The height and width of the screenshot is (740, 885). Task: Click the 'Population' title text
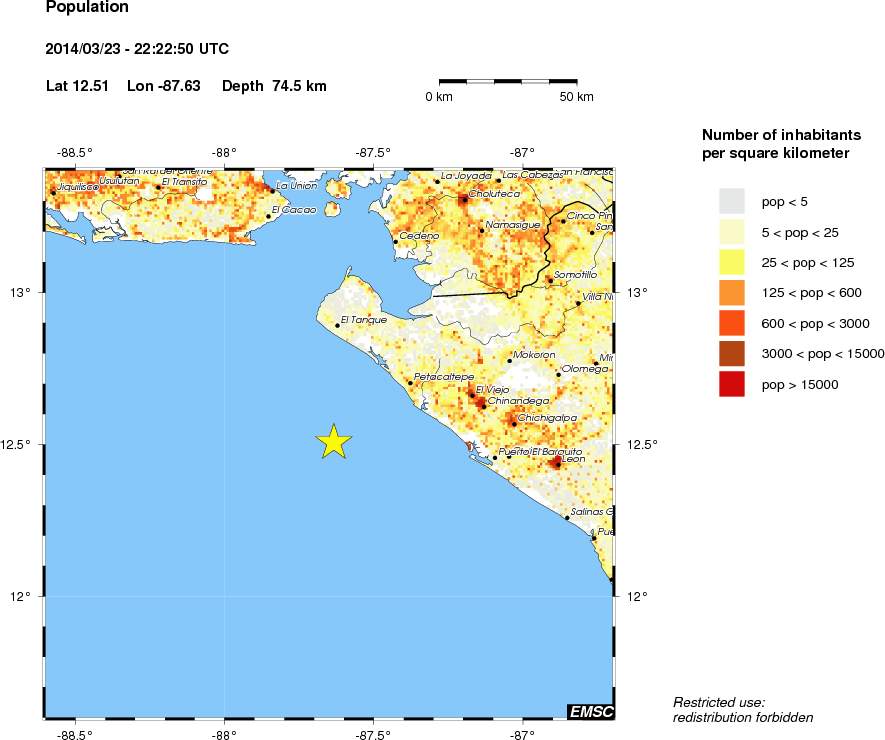click(x=87, y=8)
